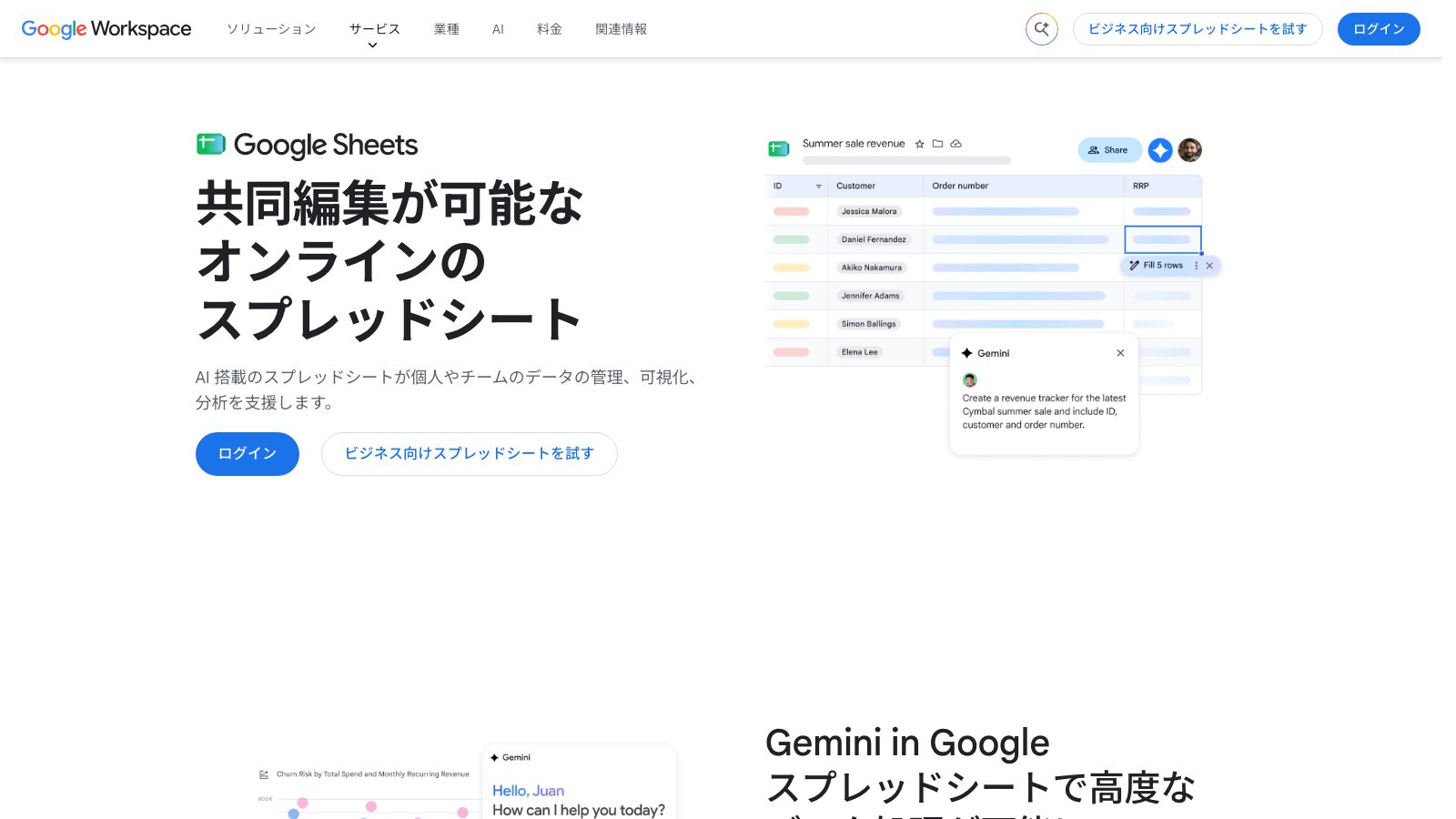
Task: Click hero ビジネス向けスプレッドシートを試す button
Action: click(470, 453)
